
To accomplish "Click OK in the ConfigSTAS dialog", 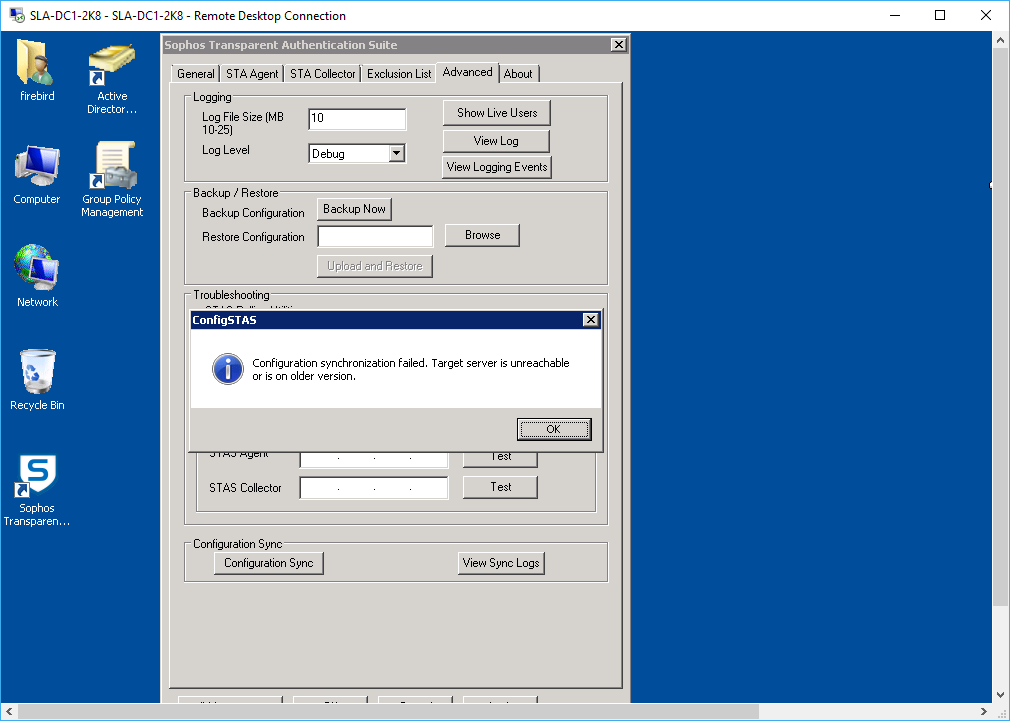I will point(554,429).
